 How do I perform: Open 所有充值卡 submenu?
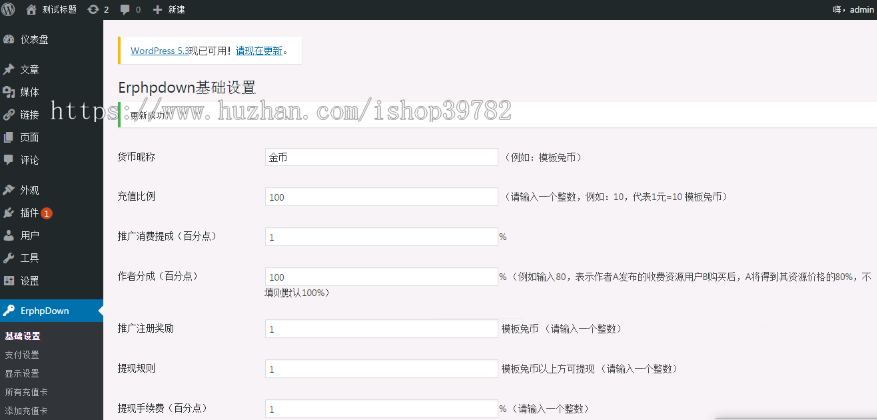26,392
